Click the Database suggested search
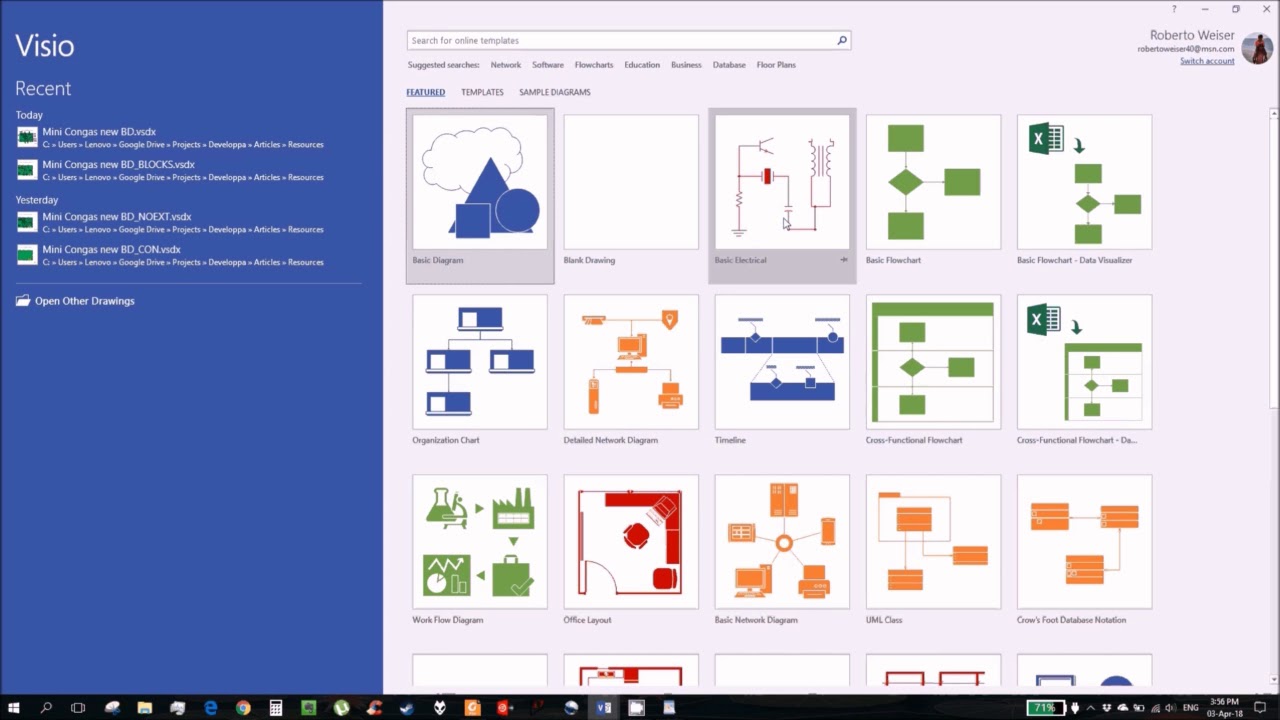1280x720 pixels. pos(729,65)
